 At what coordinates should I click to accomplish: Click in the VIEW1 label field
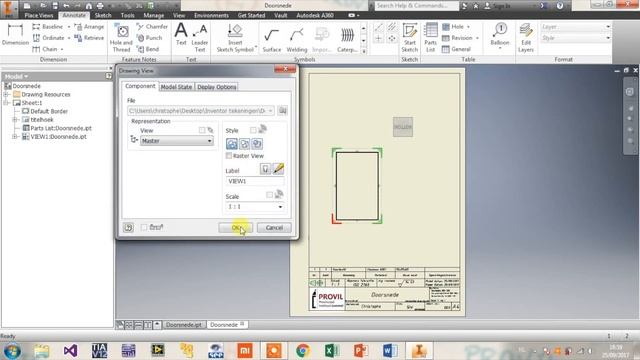[x=255, y=181]
